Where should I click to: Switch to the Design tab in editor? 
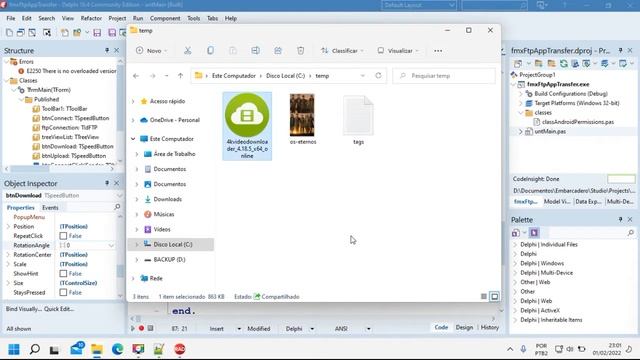tap(464, 327)
